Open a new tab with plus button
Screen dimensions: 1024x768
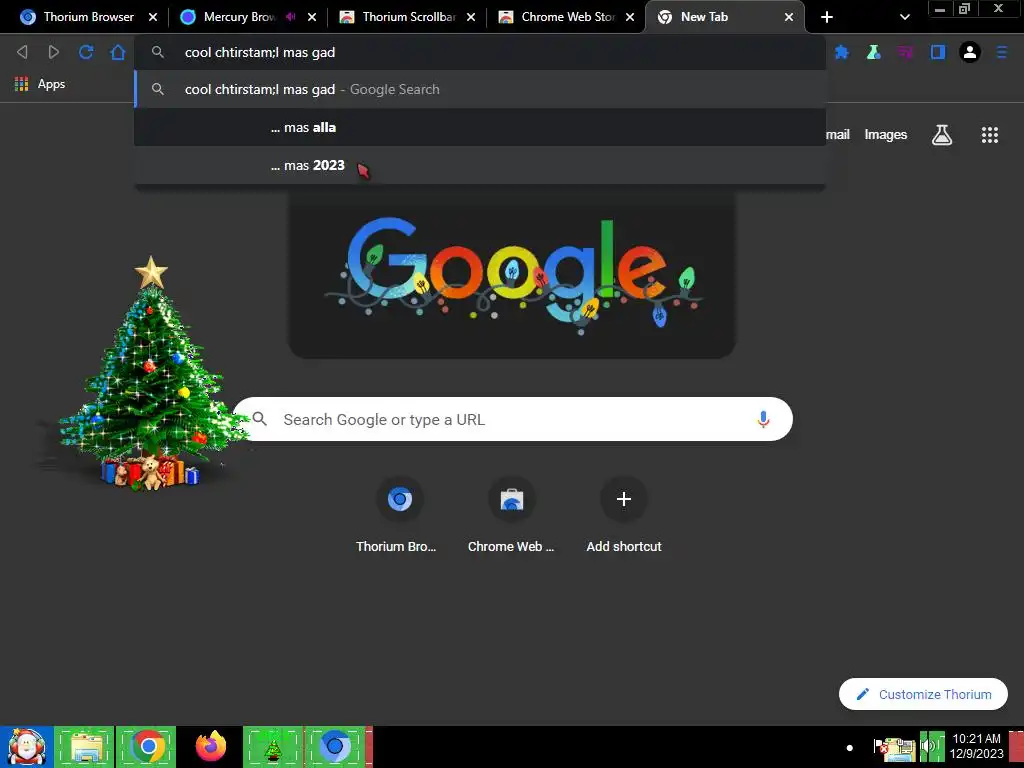[x=827, y=17]
